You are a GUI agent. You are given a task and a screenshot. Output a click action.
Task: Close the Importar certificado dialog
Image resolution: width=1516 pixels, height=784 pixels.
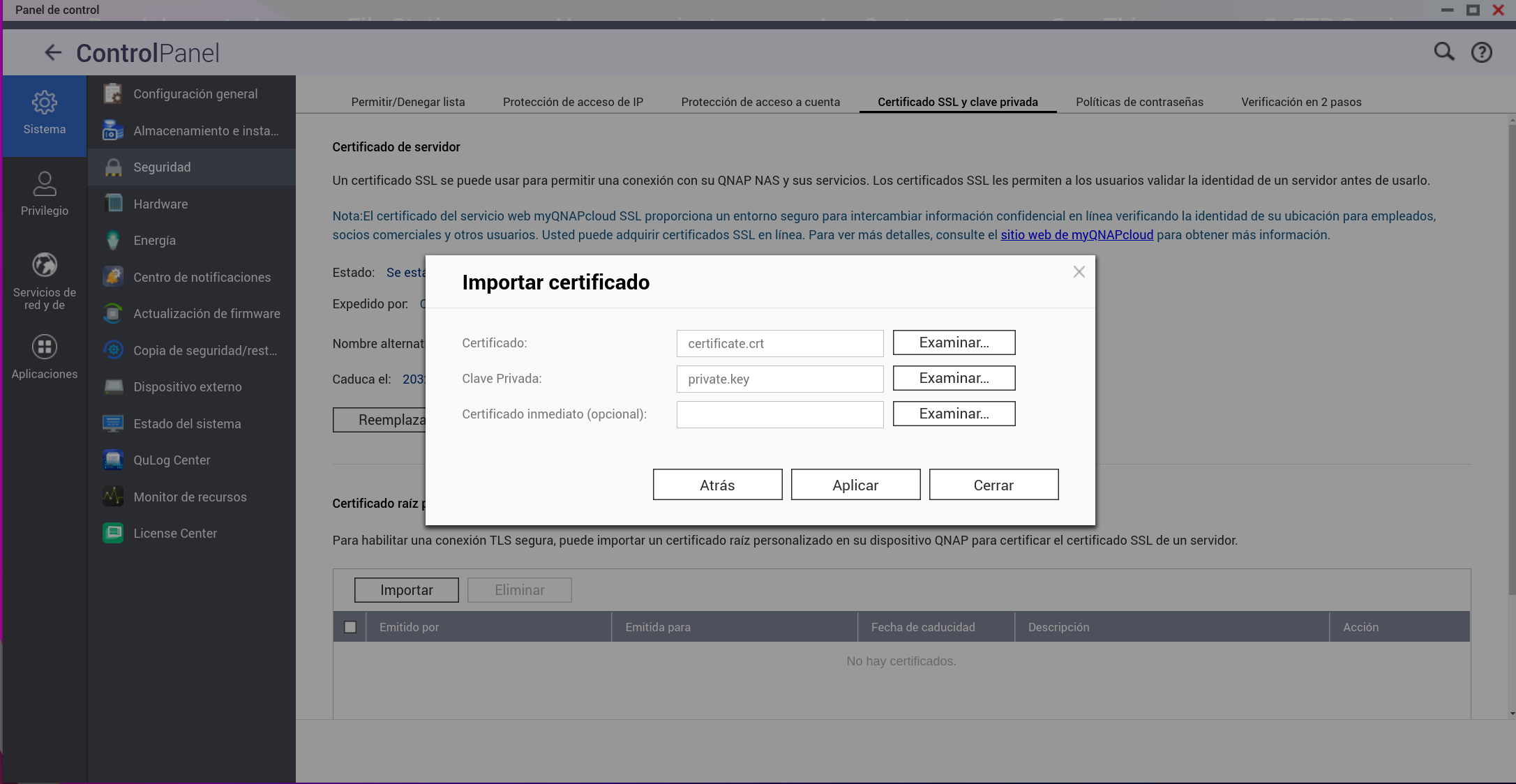pyautogui.click(x=1079, y=272)
